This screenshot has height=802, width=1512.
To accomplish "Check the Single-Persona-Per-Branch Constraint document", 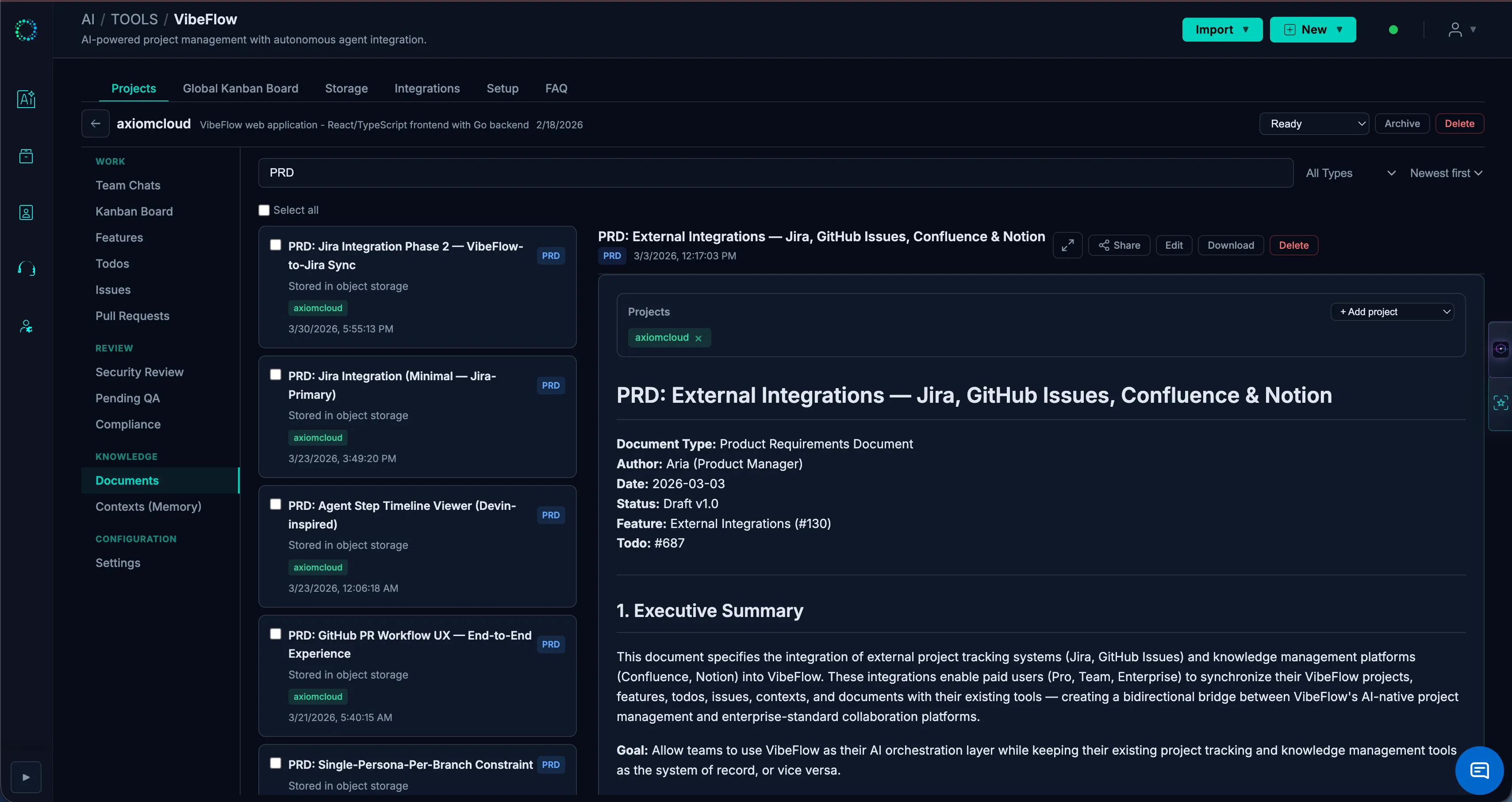I will [275, 763].
